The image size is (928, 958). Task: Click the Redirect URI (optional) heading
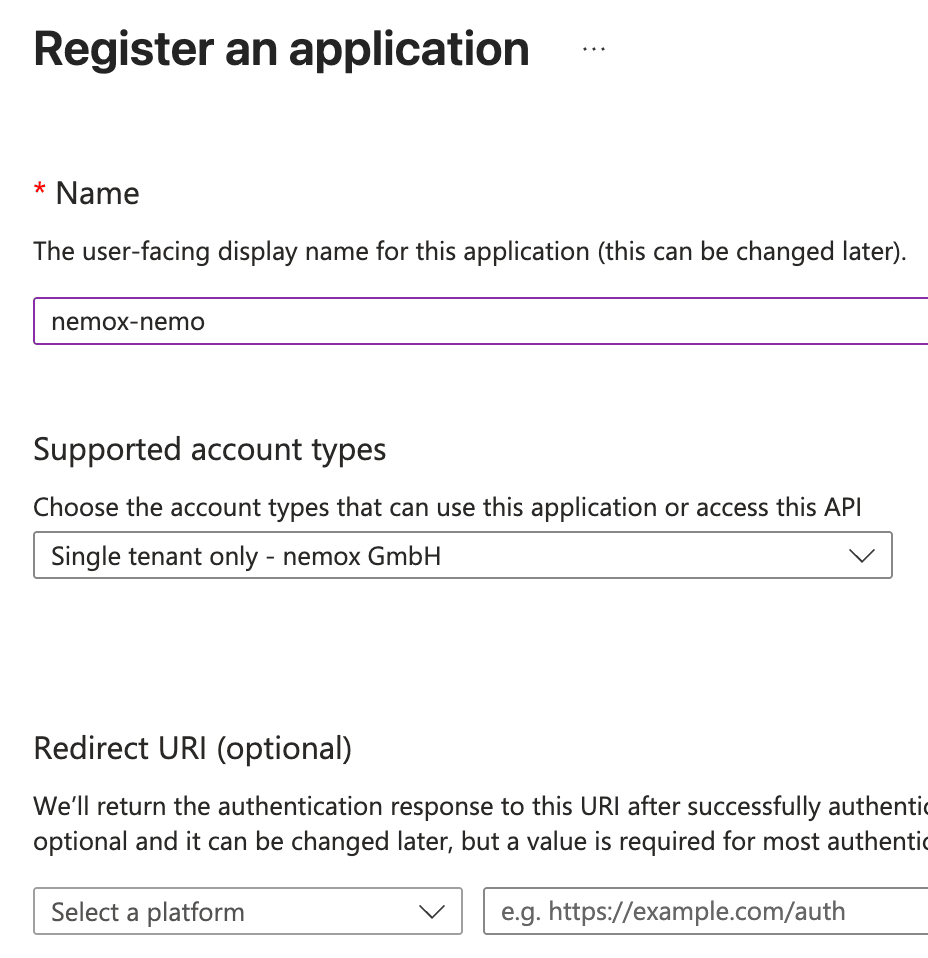coord(192,748)
